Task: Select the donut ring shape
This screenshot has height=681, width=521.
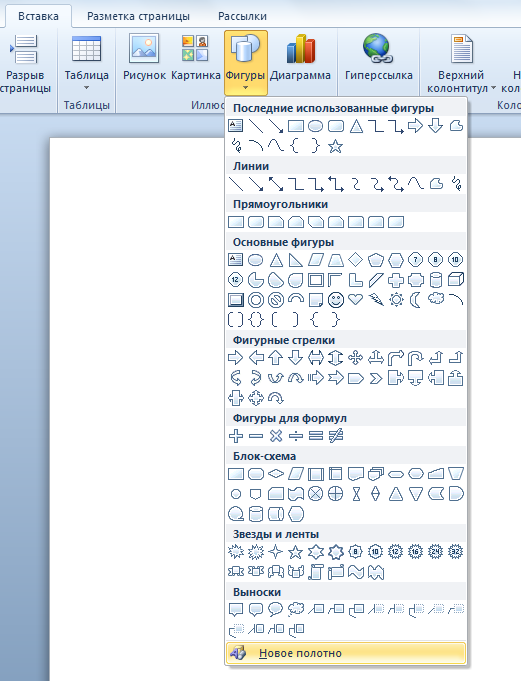Action: [256, 300]
